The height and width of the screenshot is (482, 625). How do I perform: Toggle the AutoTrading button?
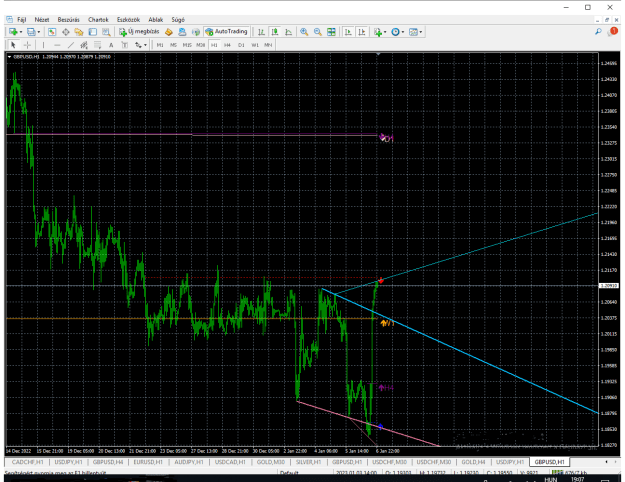click(226, 32)
